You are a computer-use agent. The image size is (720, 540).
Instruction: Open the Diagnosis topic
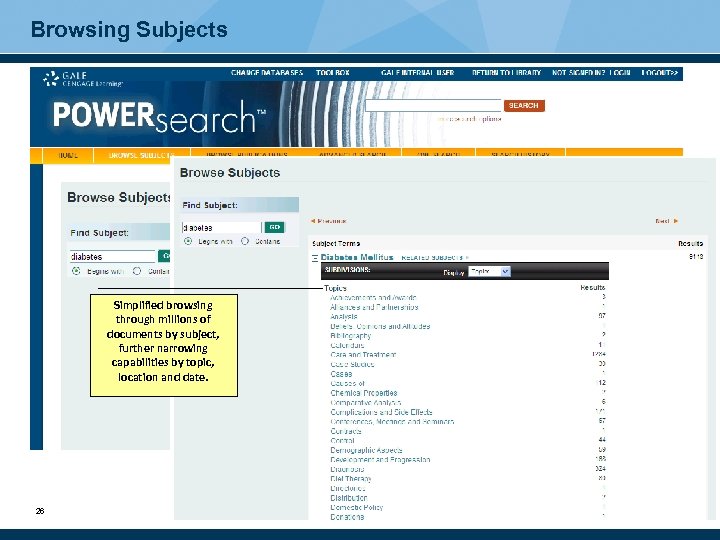tap(347, 469)
